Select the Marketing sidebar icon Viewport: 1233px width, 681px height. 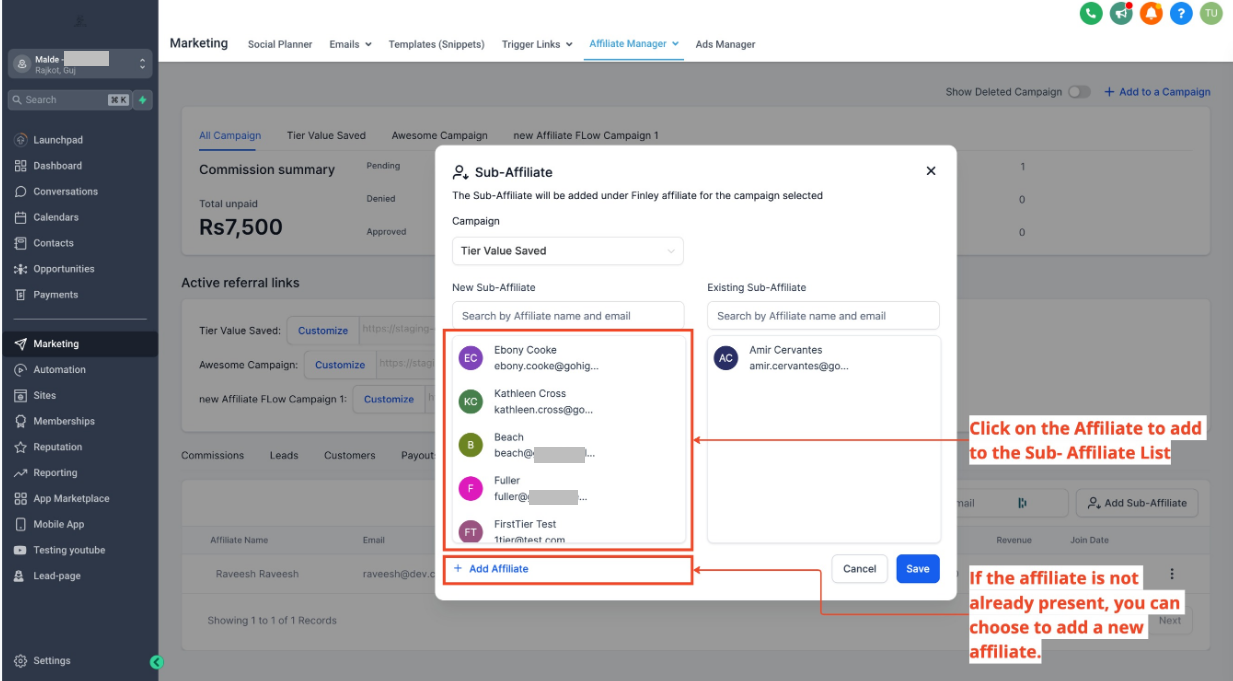(x=20, y=344)
